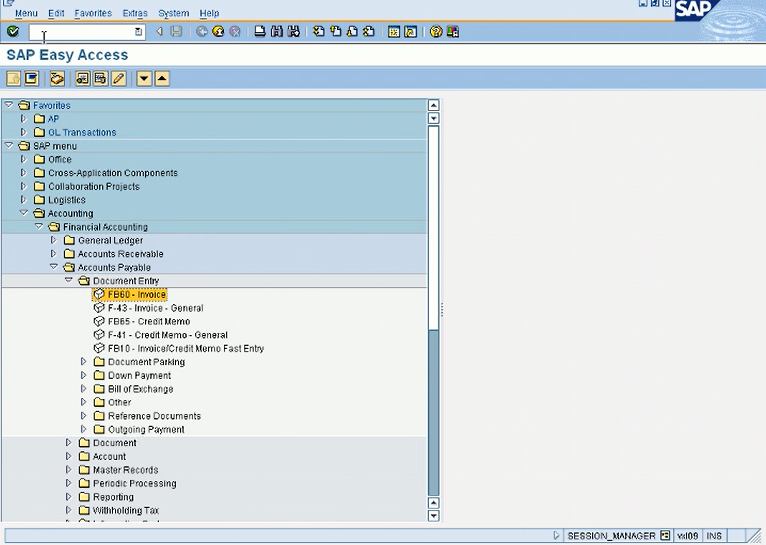This screenshot has height=545, width=766.
Task: Click the Save diskette icon
Action: pos(176,32)
